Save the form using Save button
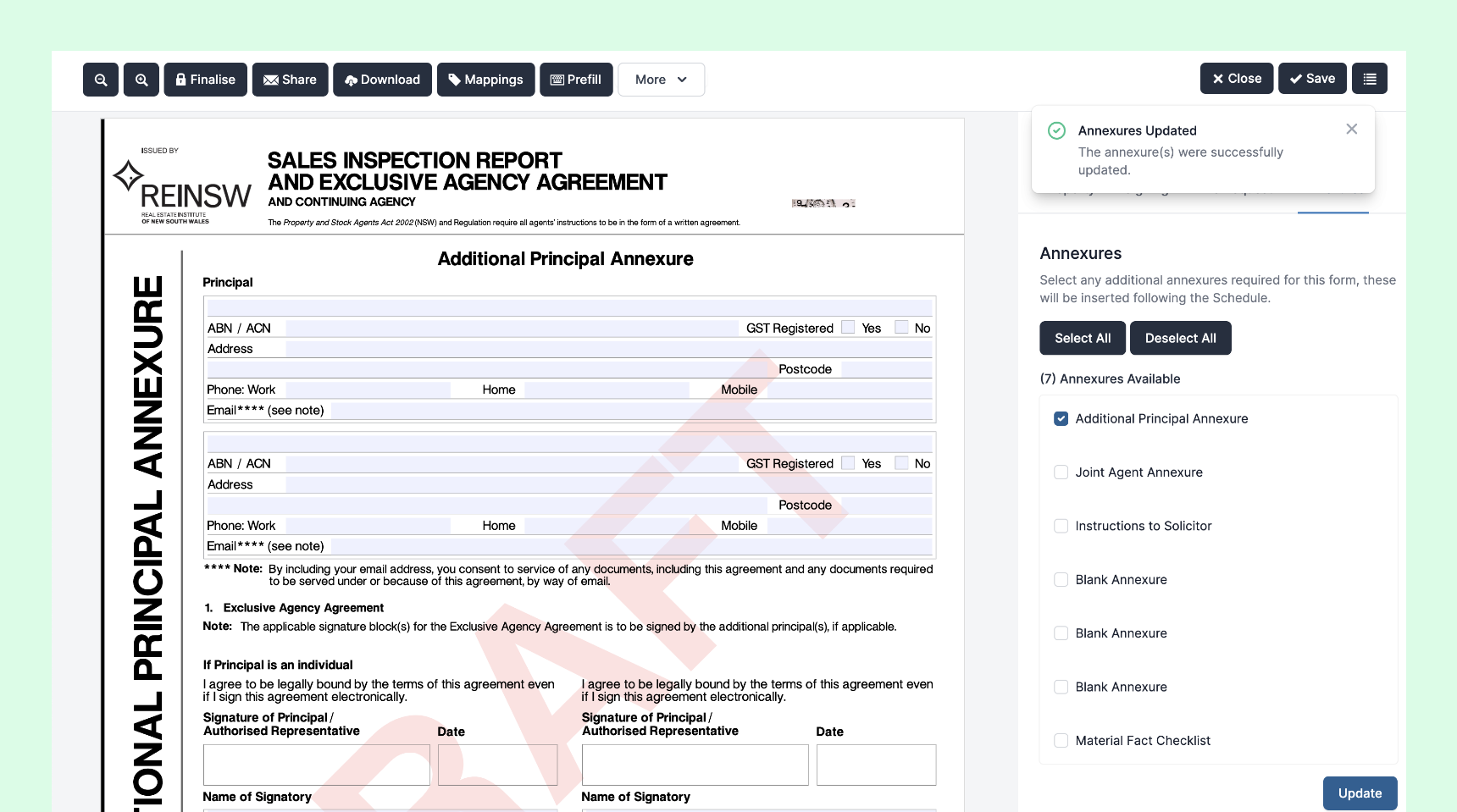 (x=1311, y=79)
